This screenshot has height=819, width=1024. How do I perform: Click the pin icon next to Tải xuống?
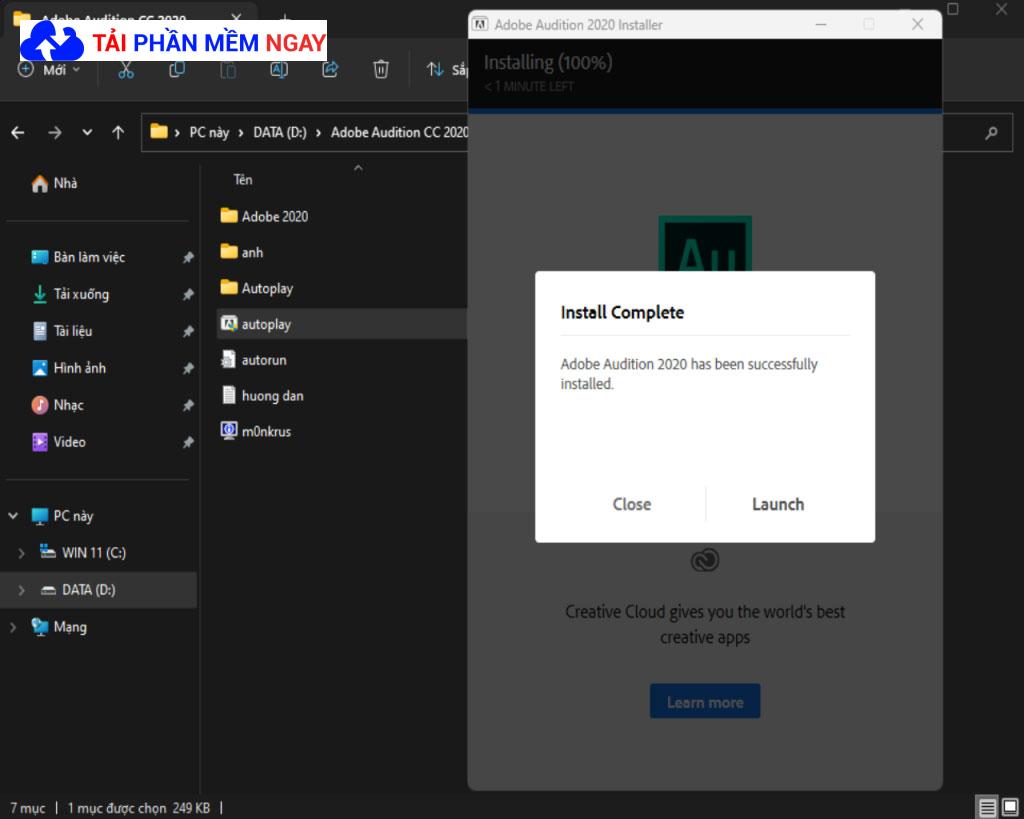coord(188,295)
